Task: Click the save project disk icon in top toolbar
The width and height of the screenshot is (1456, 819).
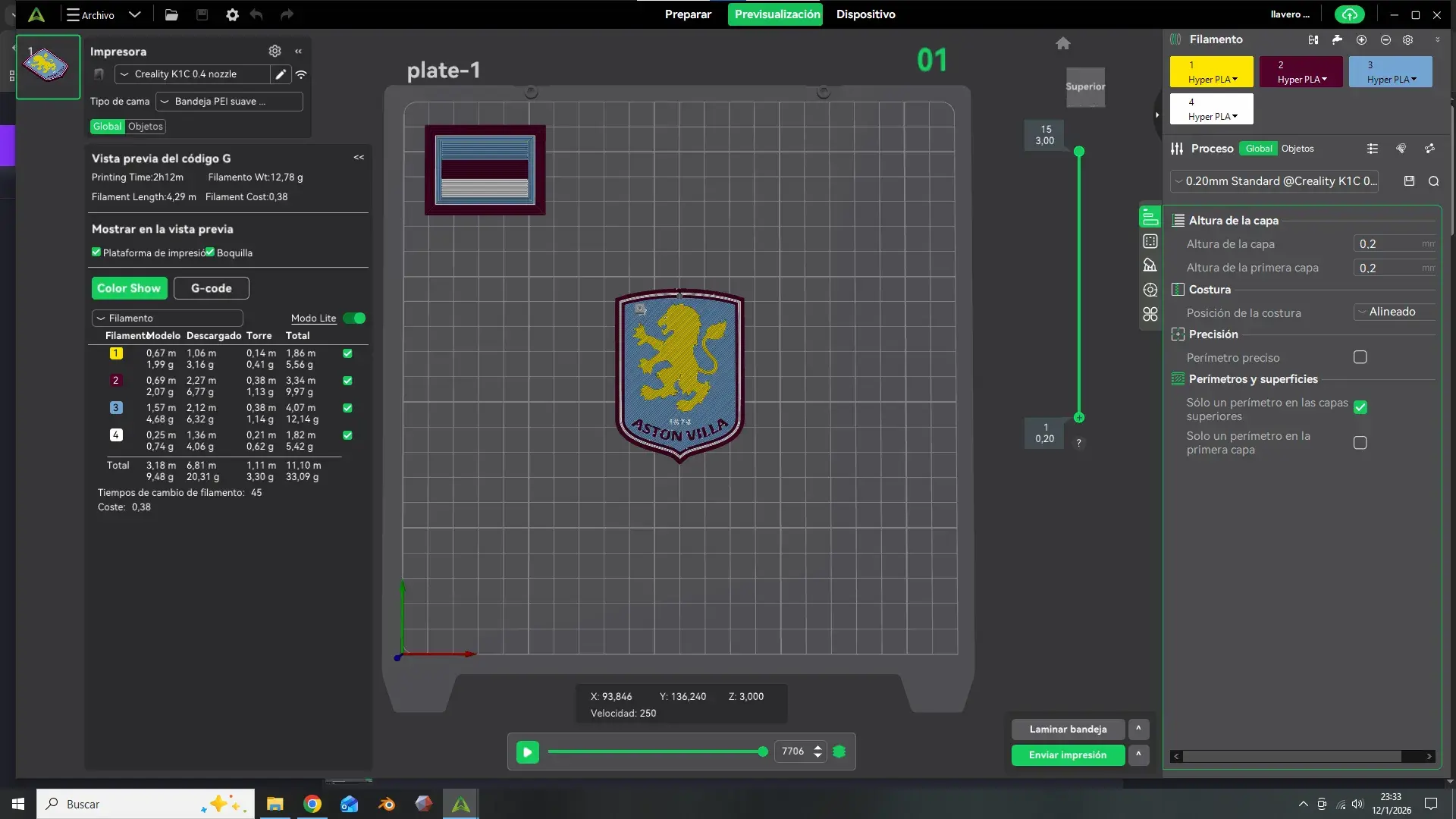Action: tap(202, 14)
